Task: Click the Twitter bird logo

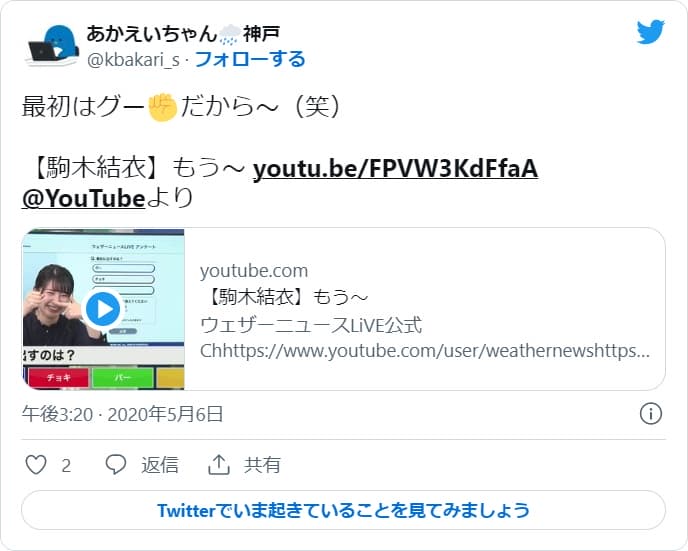Action: [651, 32]
